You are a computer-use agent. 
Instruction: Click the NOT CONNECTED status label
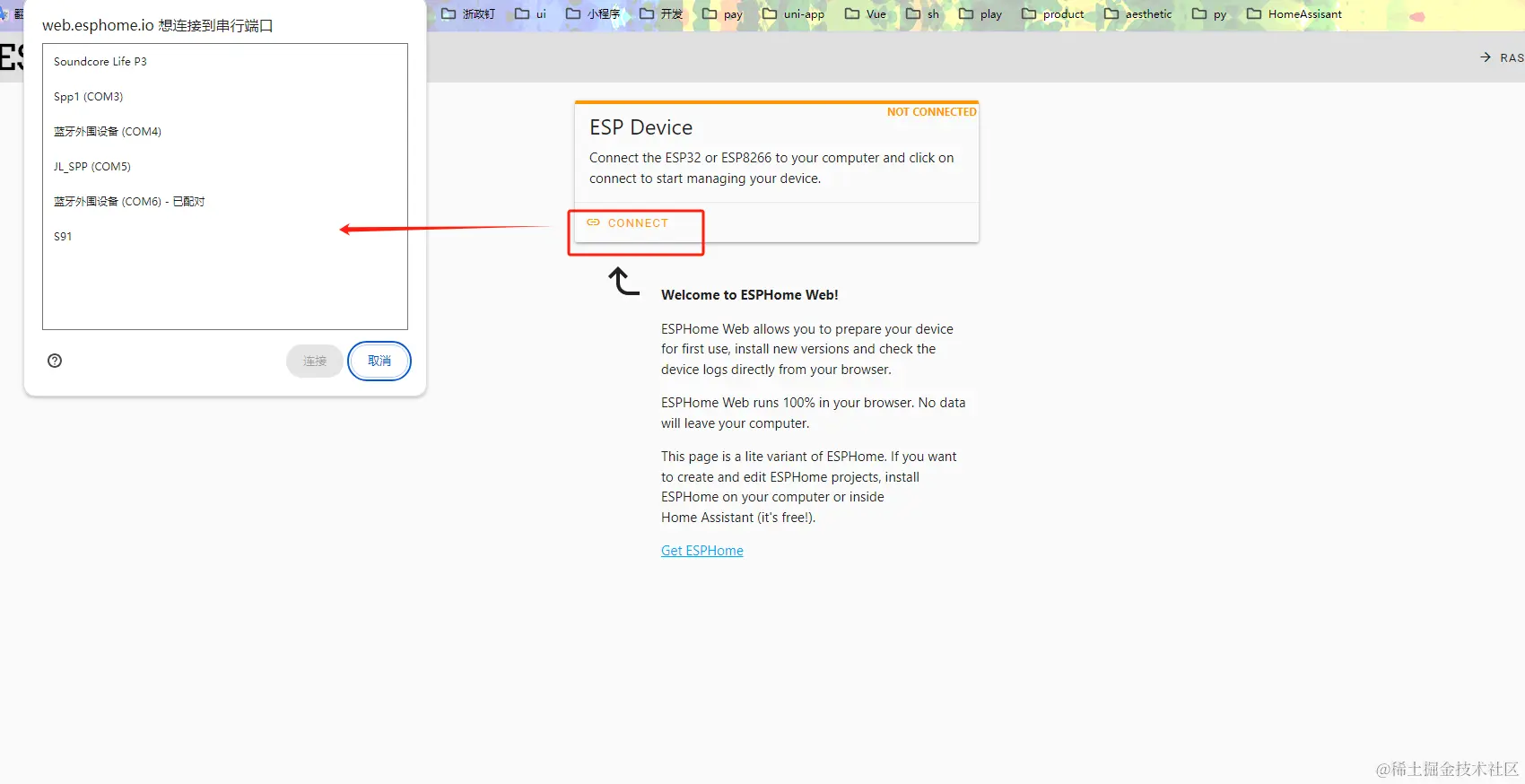coord(931,112)
